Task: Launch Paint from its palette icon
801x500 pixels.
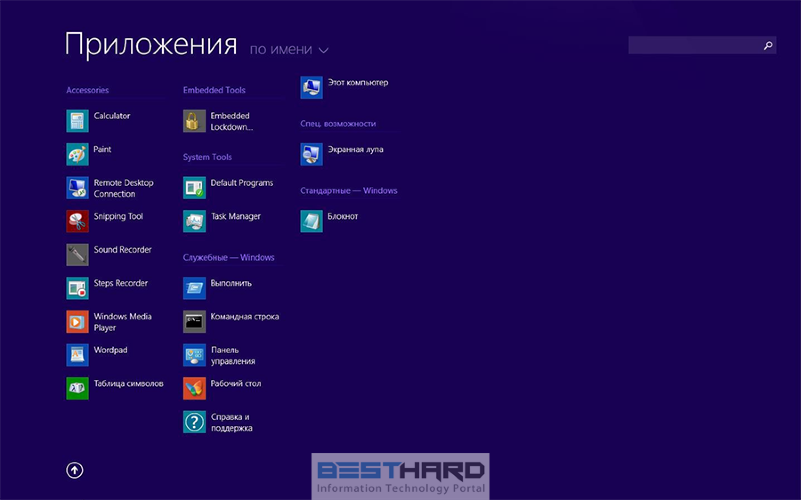Action: tap(77, 154)
